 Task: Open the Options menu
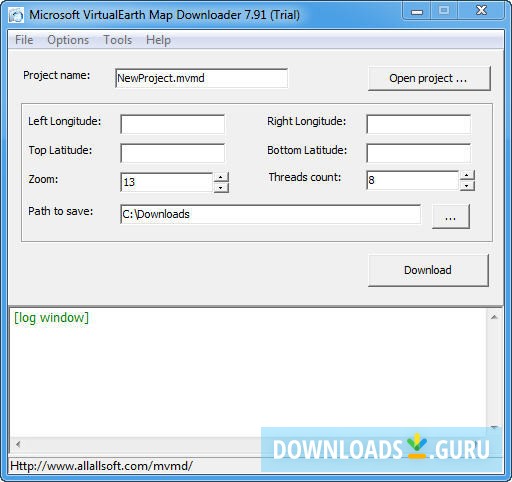[x=68, y=40]
